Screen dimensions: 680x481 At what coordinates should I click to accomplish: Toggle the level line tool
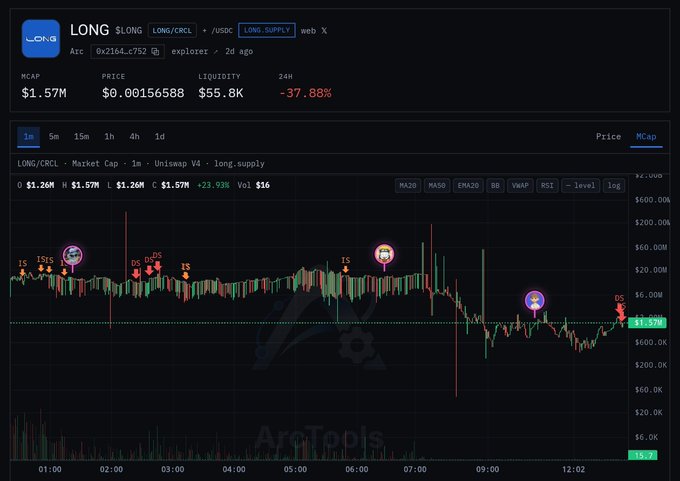(x=581, y=186)
